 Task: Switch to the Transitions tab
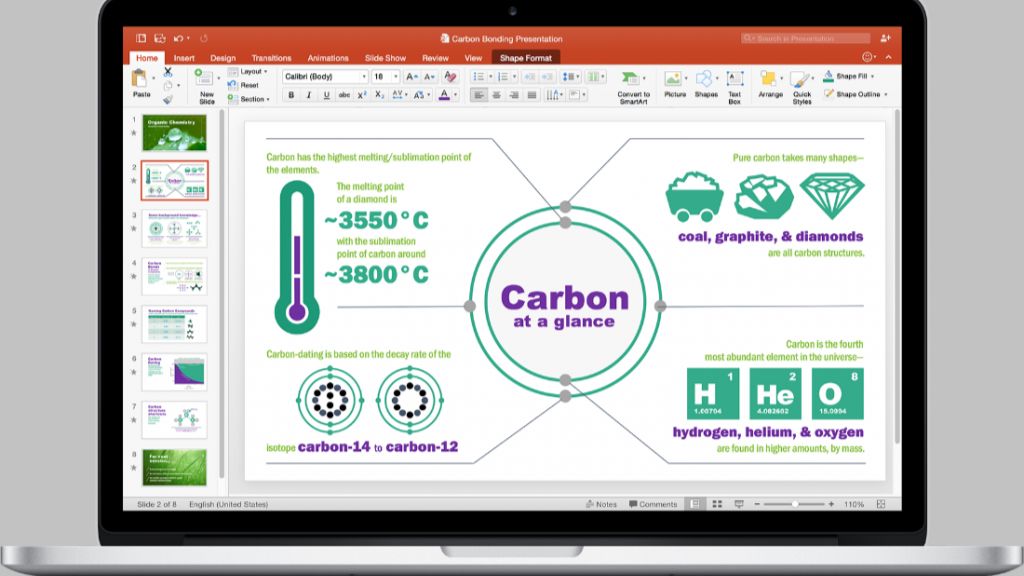pos(271,58)
